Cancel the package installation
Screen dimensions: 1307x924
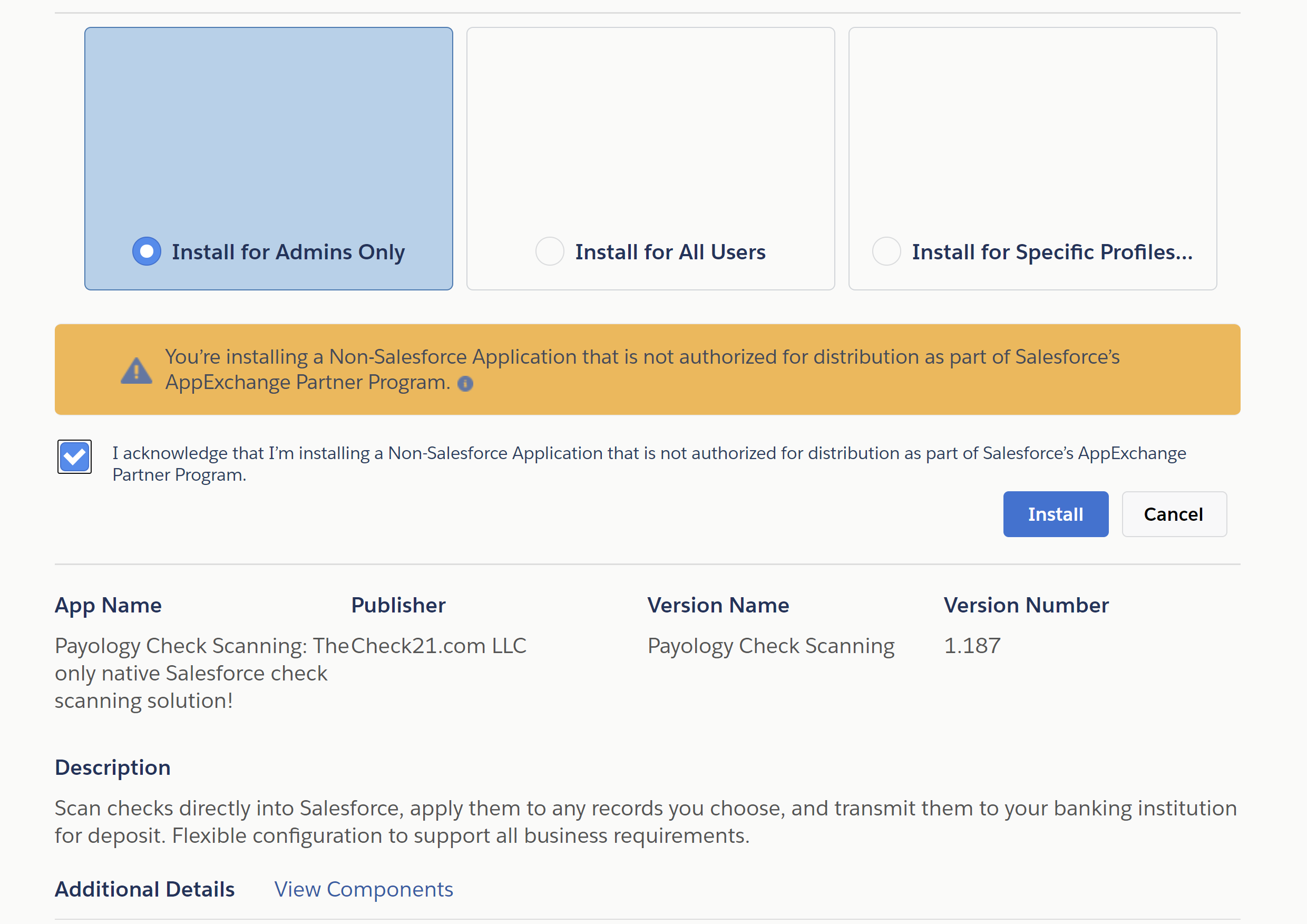[x=1173, y=514]
